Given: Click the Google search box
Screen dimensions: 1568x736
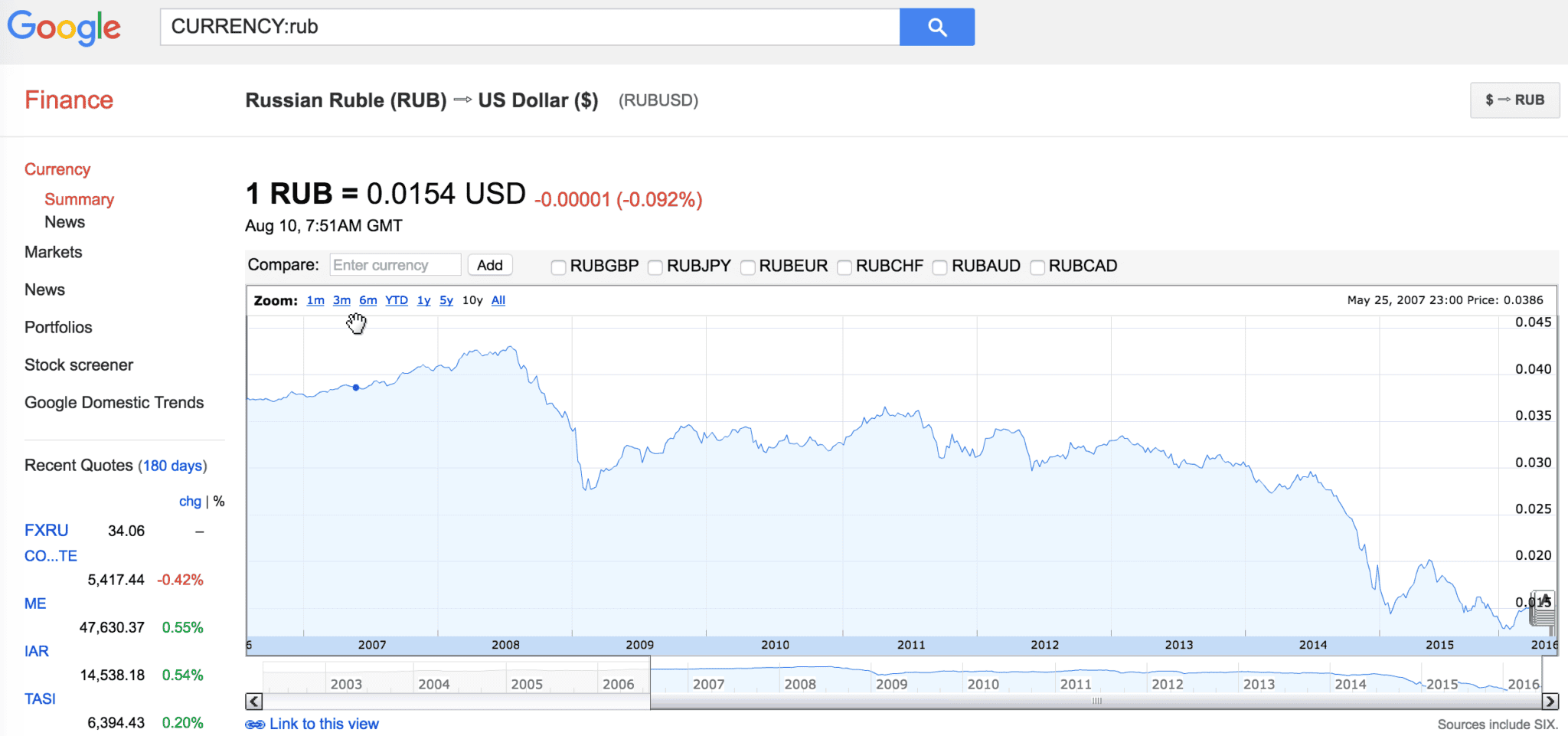Looking at the screenshot, I should pyautogui.click(x=530, y=27).
